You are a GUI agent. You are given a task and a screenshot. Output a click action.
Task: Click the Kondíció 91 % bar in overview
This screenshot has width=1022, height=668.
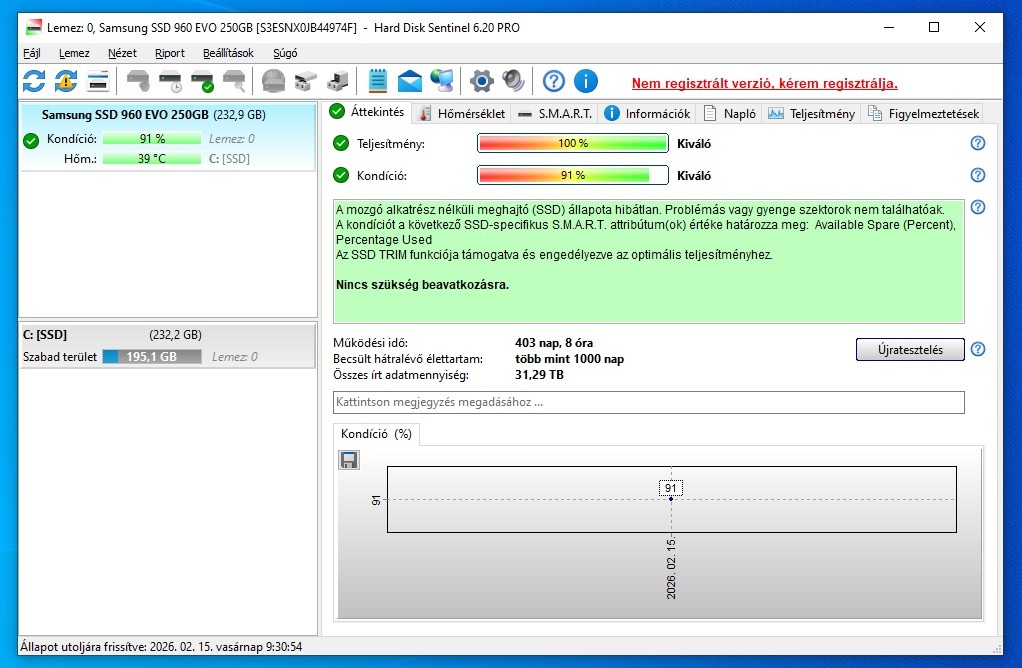coord(573,175)
